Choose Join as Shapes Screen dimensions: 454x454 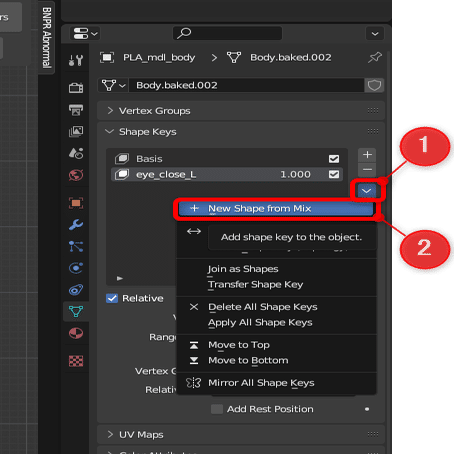[276, 269]
